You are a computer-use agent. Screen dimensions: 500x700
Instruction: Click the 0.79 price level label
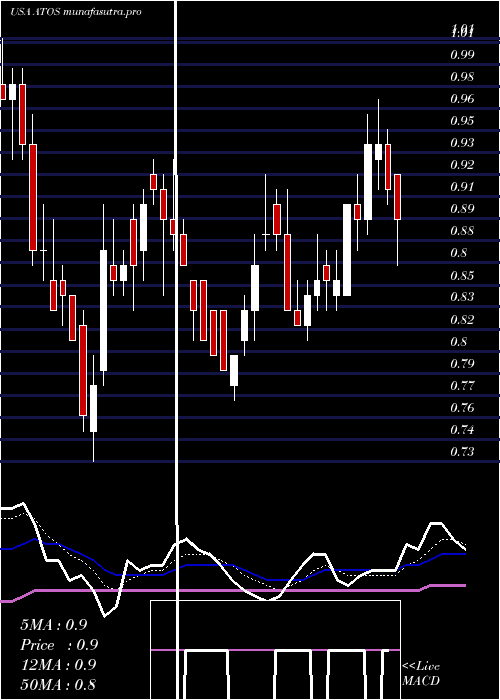pyautogui.click(x=462, y=363)
